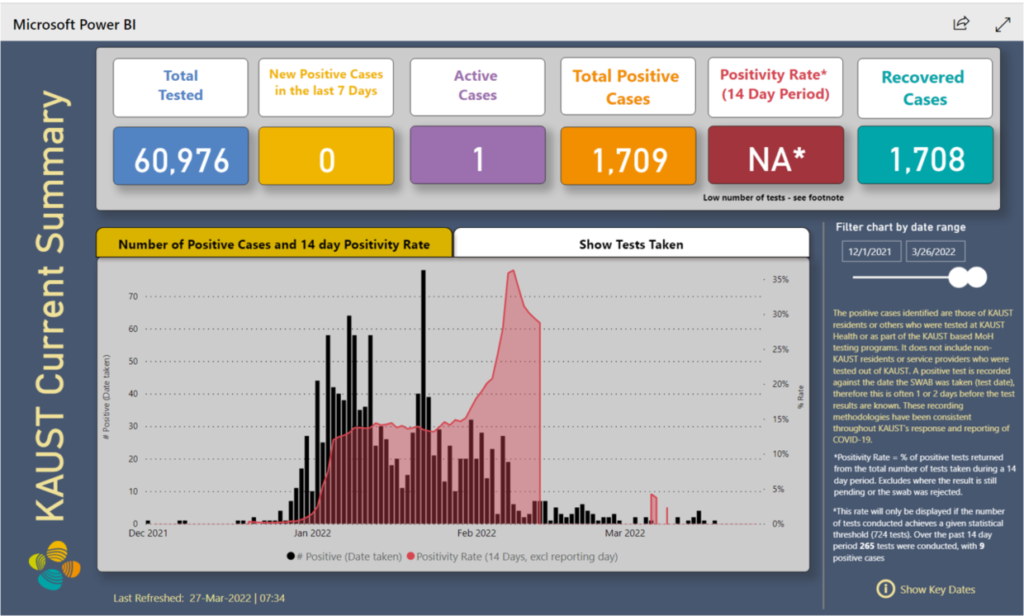Screen dimensions: 1024x616
Task: Click the share icon in header
Action: pyautogui.click(x=961, y=23)
